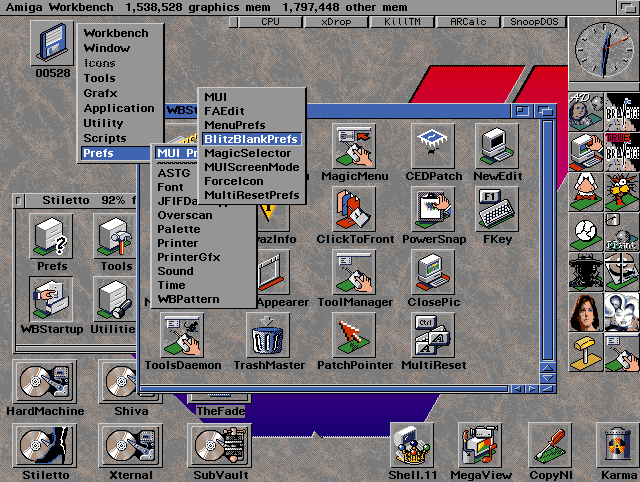Open the Grafx menu item
The image size is (640, 482).
coord(100,93)
